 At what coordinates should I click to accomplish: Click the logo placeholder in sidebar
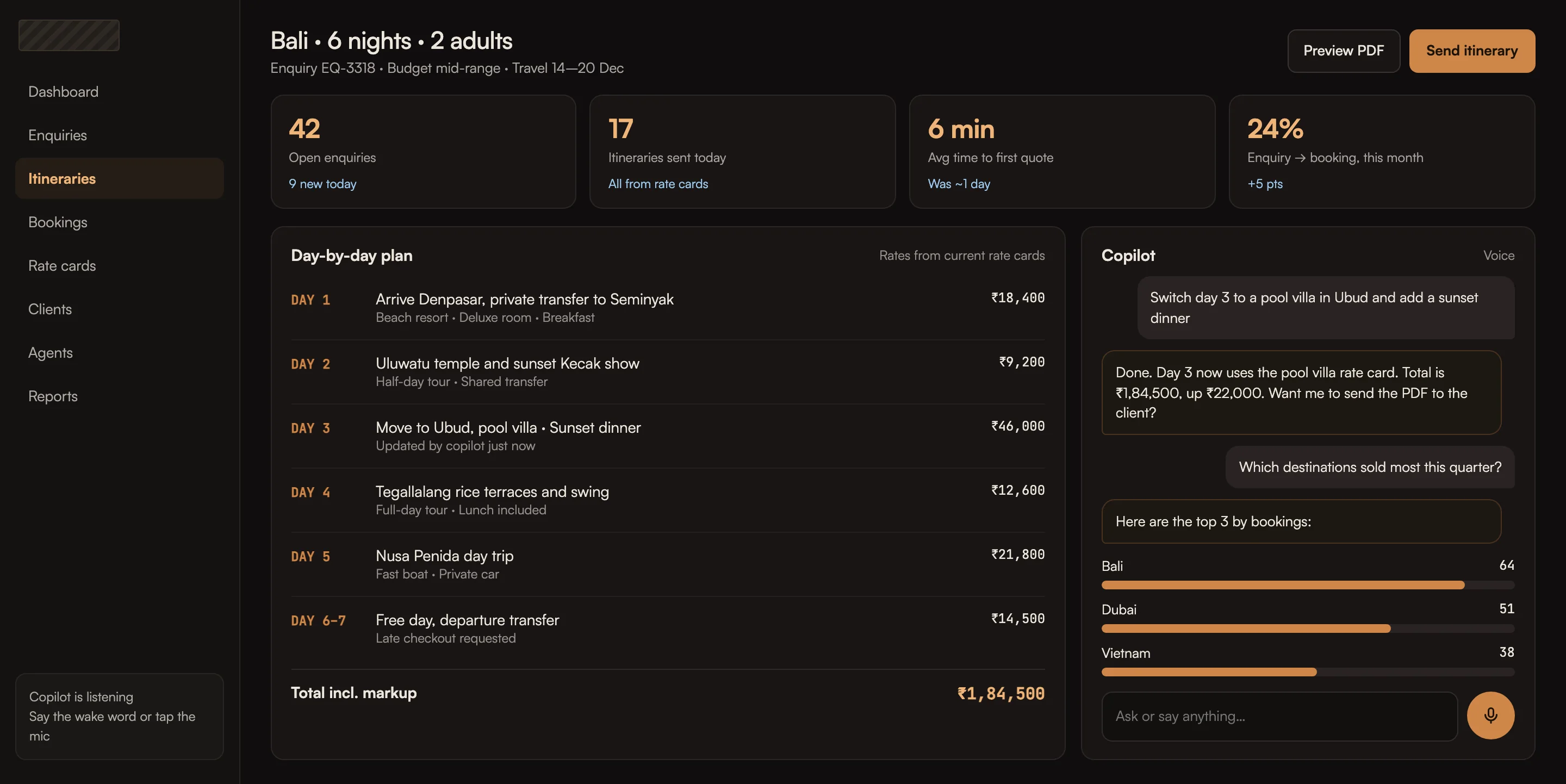tap(69, 35)
